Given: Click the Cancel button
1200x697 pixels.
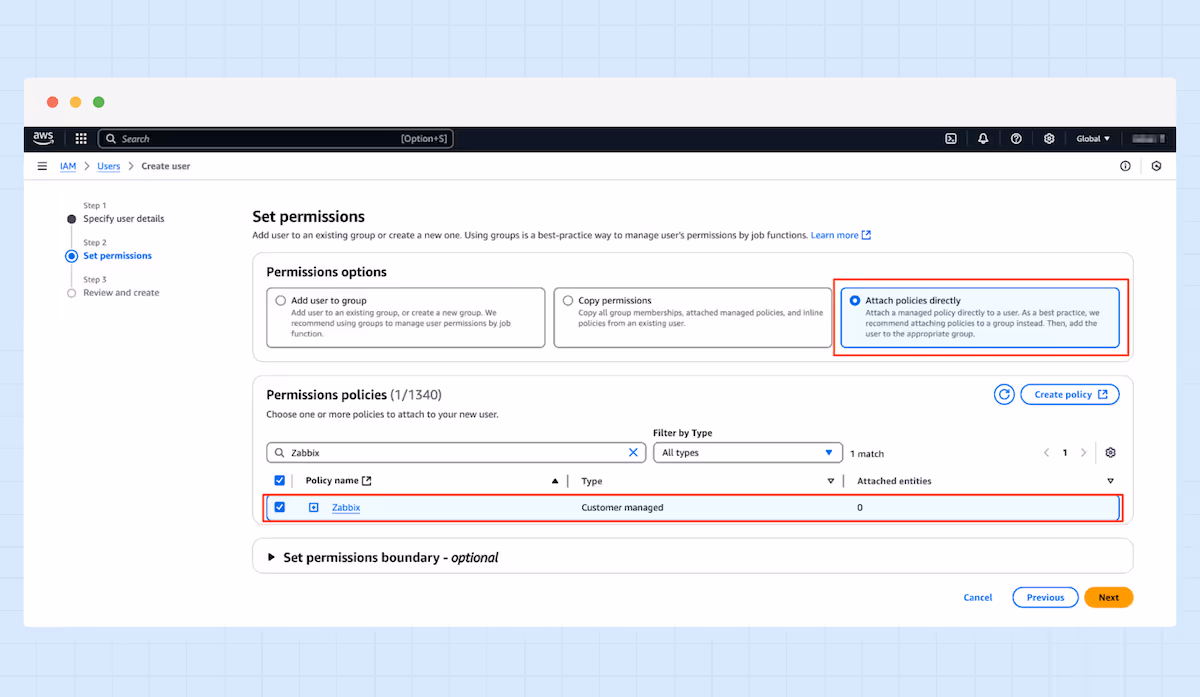Looking at the screenshot, I should pyautogui.click(x=978, y=597).
